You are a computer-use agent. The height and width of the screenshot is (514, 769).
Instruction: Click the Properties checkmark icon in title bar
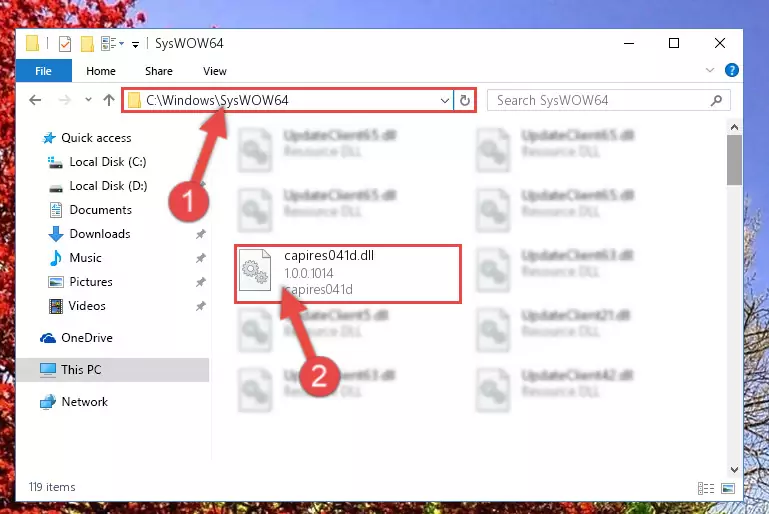tap(65, 44)
